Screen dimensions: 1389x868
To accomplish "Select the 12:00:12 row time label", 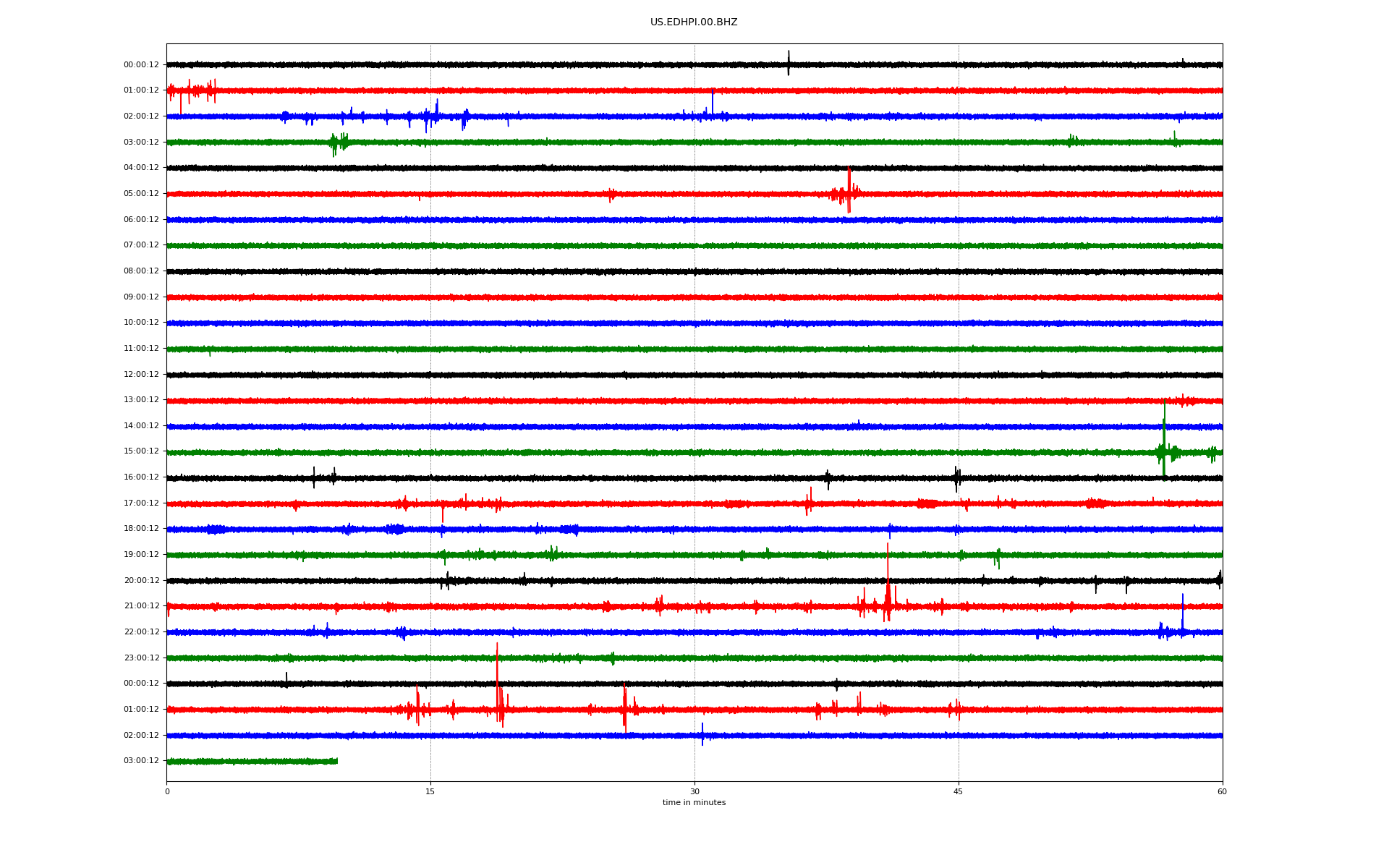I will [x=141, y=375].
